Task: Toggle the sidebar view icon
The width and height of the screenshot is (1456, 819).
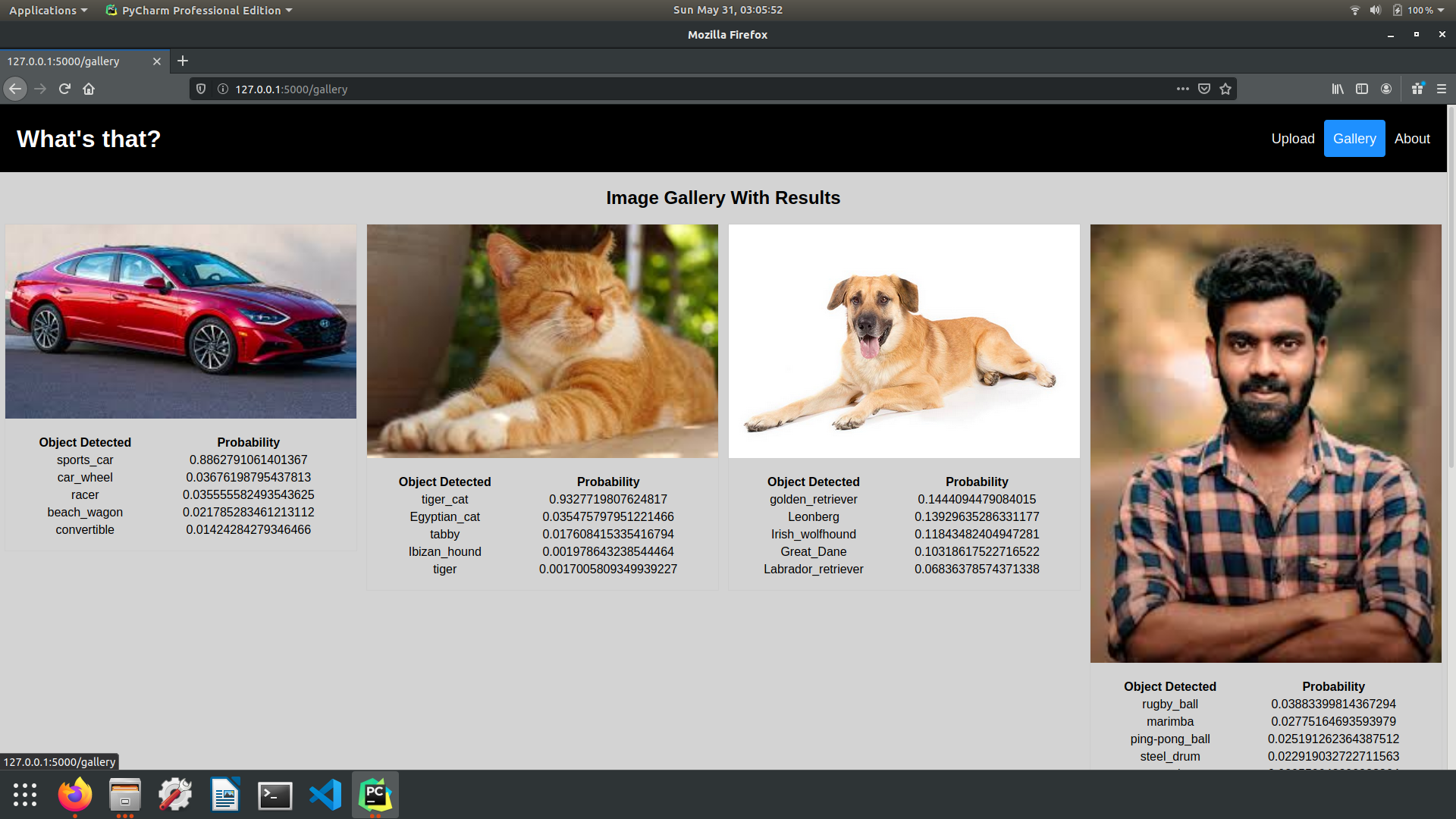Action: 1362,89
